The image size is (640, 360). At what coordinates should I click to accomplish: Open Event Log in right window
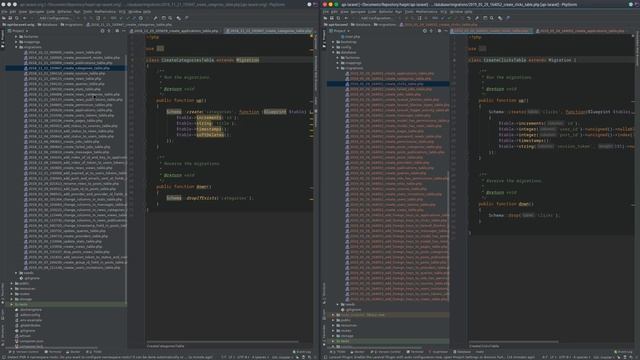pos(623,351)
